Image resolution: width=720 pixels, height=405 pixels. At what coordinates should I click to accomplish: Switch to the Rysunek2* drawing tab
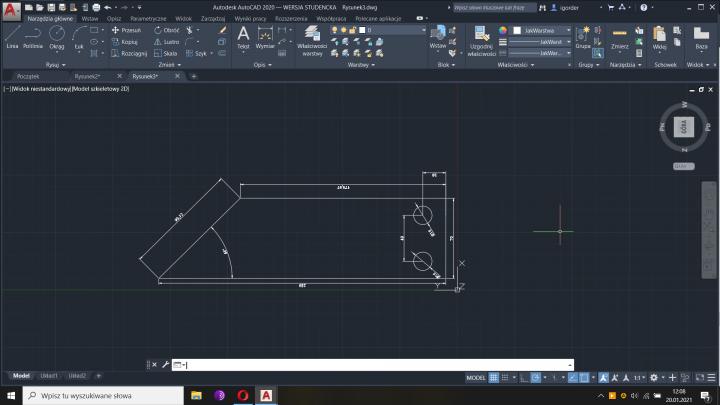coord(87,76)
